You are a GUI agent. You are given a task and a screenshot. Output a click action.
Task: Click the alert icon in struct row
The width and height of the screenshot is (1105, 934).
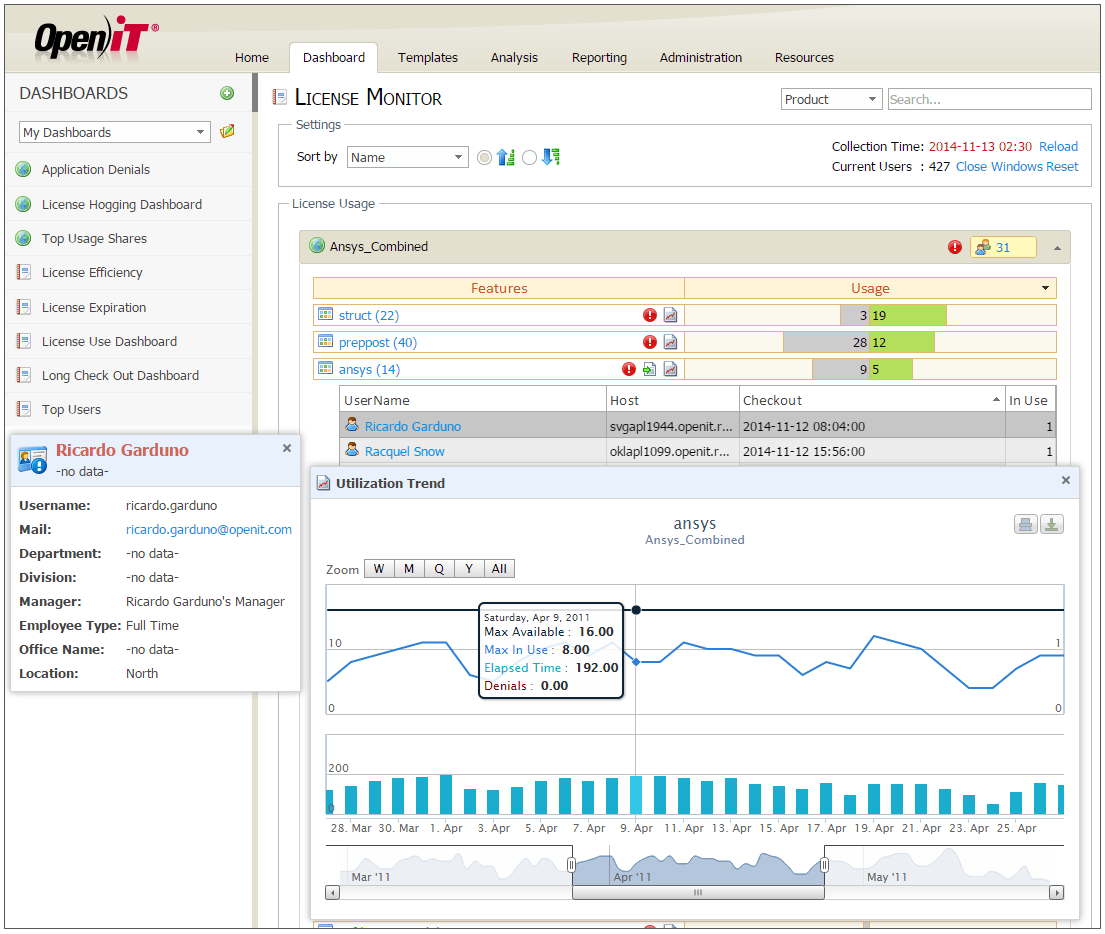point(650,315)
